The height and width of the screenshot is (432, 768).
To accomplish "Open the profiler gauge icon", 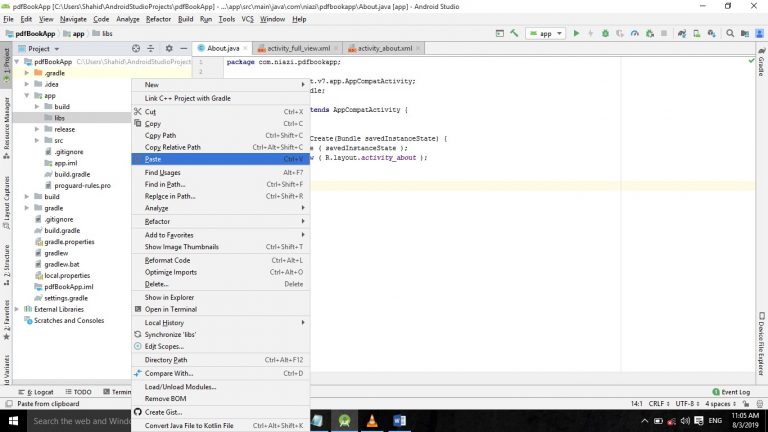I will pos(635,33).
